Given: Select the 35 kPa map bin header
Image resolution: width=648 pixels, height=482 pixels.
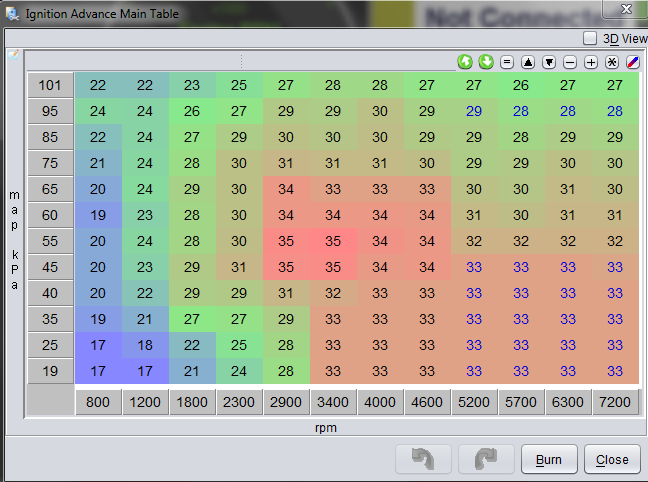Looking at the screenshot, I should pos(50,319).
